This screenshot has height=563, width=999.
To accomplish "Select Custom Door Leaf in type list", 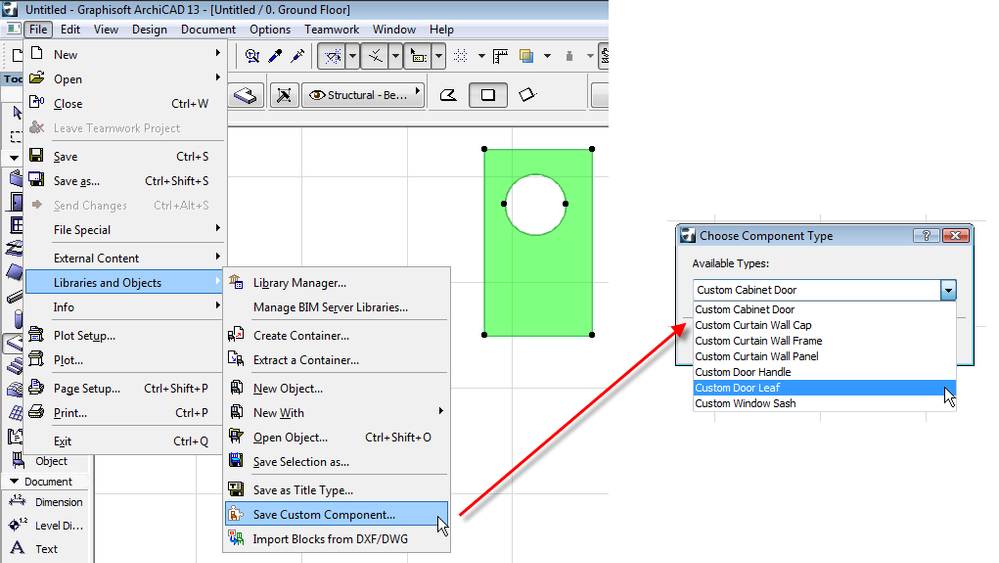I will (824, 388).
